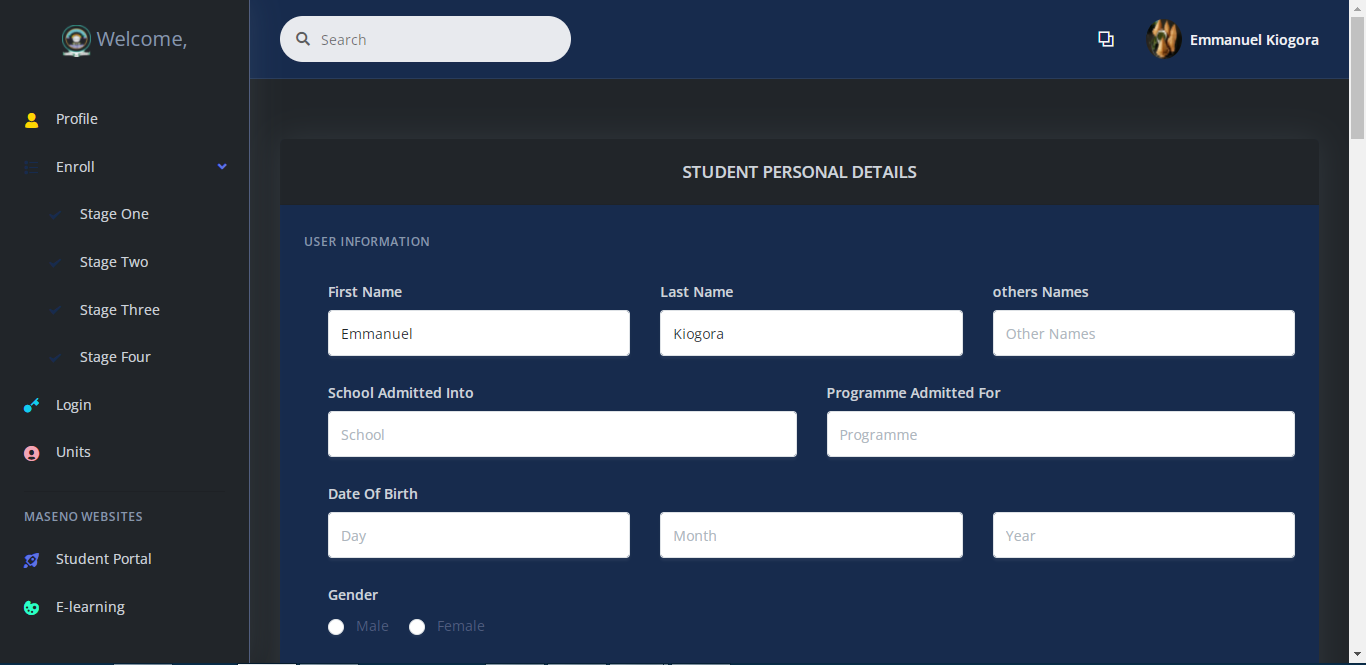Select the Female gender radio button
This screenshot has width=1366, height=665.
[x=417, y=627]
